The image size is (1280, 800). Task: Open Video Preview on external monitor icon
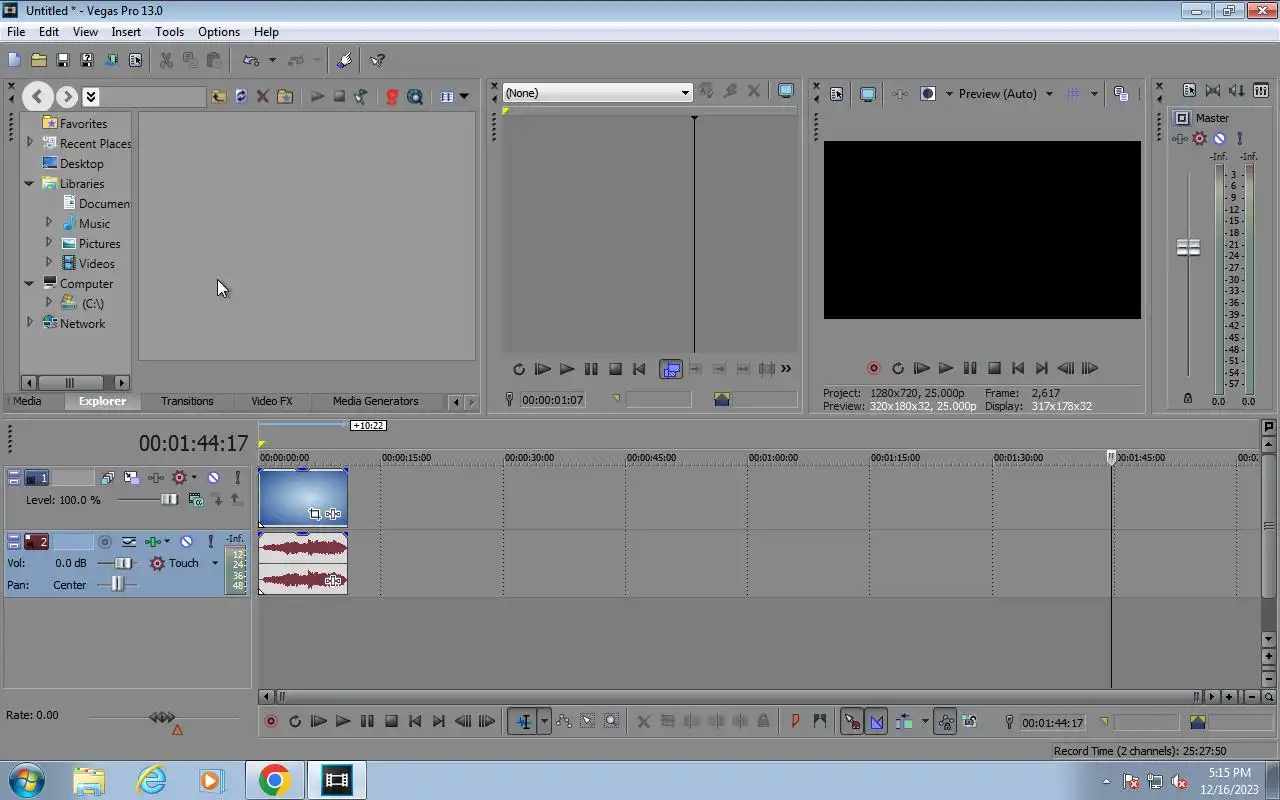pos(868,94)
